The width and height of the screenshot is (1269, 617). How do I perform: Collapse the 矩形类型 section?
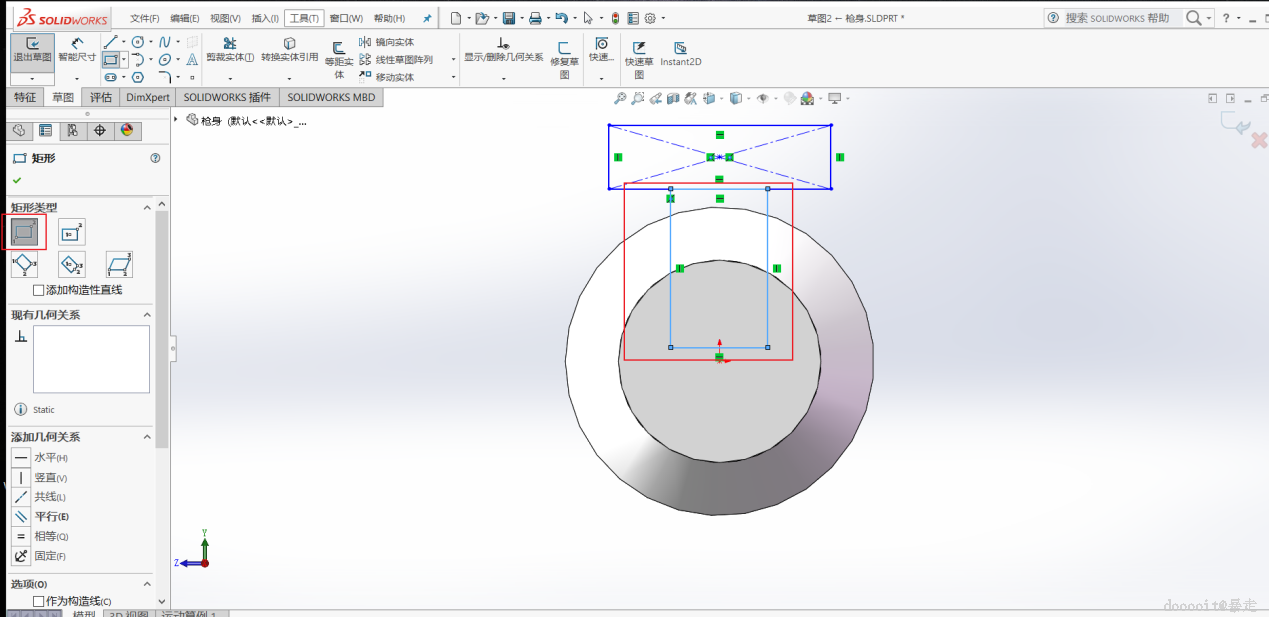coord(147,207)
